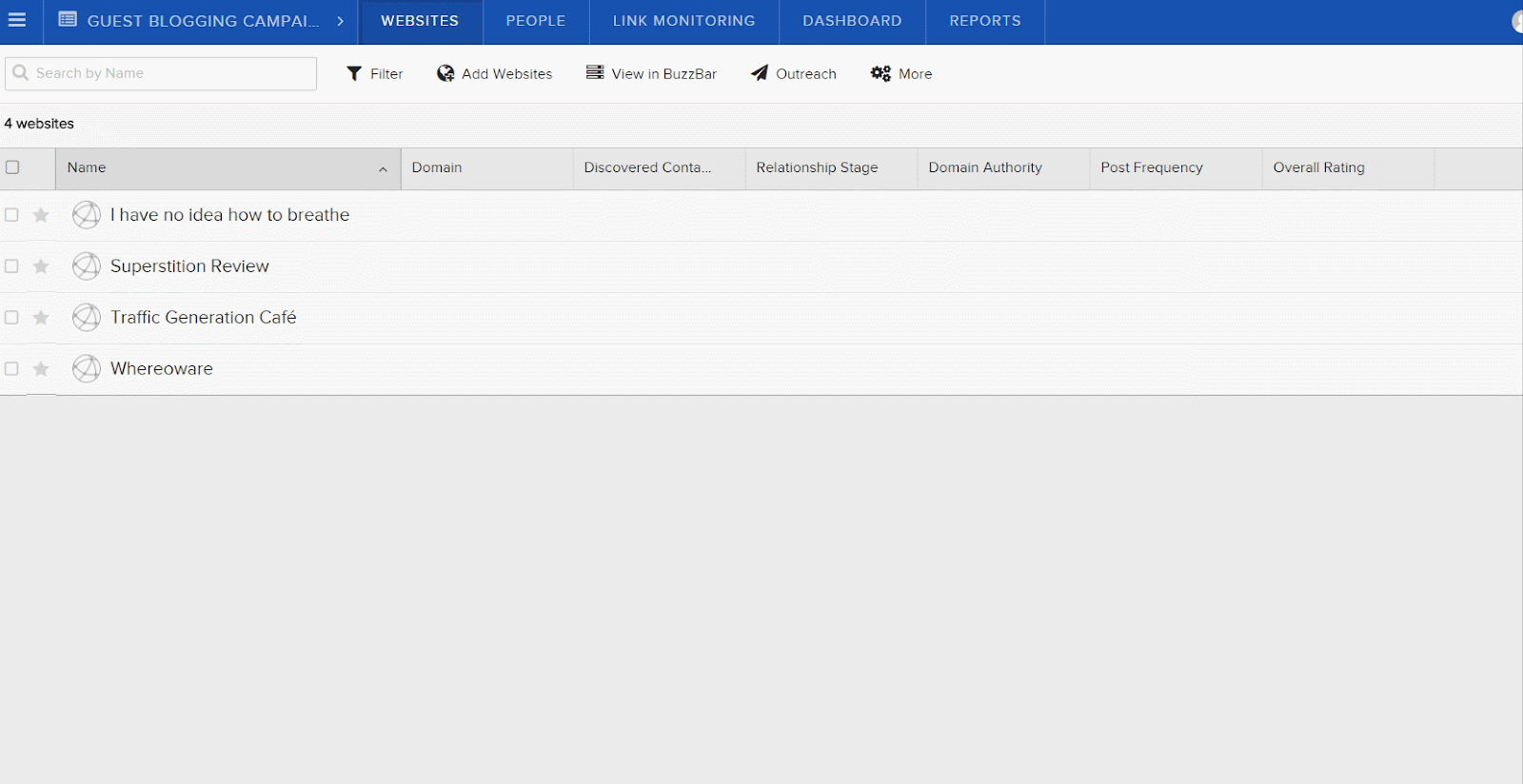1523x784 pixels.
Task: Open the hamburger main menu
Action: point(17,20)
